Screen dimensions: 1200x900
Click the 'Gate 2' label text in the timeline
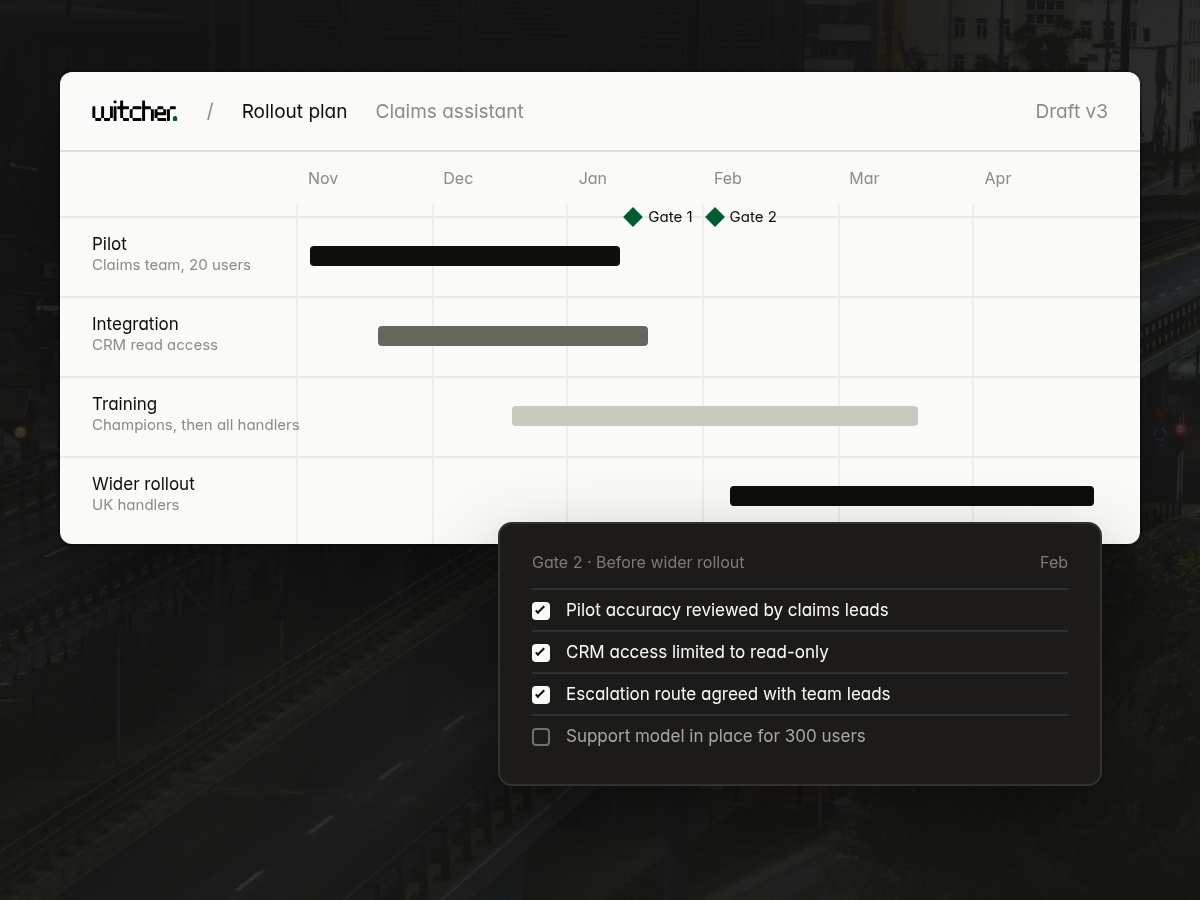753,217
